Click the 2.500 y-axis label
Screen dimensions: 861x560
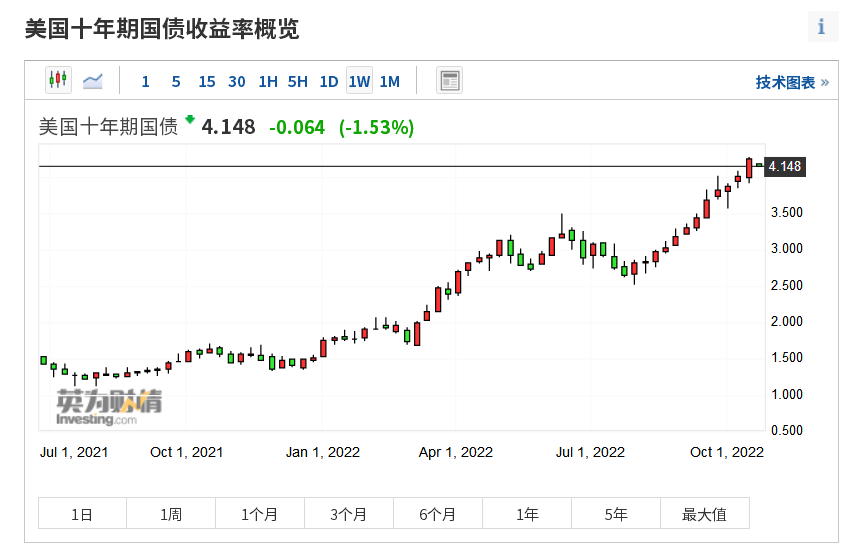coord(787,285)
